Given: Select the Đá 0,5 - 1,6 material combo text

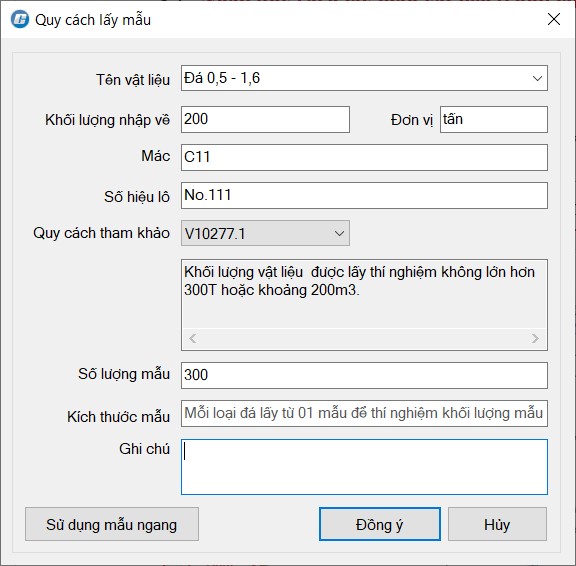Looking at the screenshot, I should coord(222,78).
